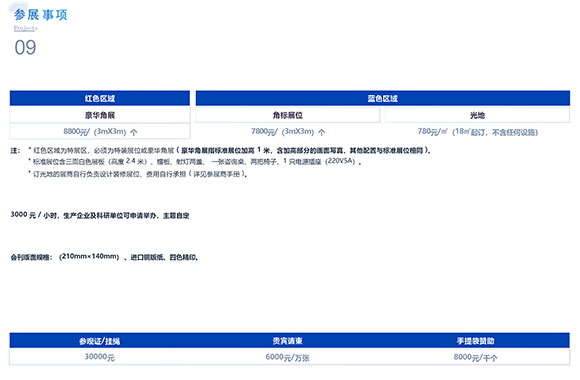Image resolution: width=580 pixels, height=380 pixels.
Task: Click the 蓝色区域 table header
Action: coord(382,98)
